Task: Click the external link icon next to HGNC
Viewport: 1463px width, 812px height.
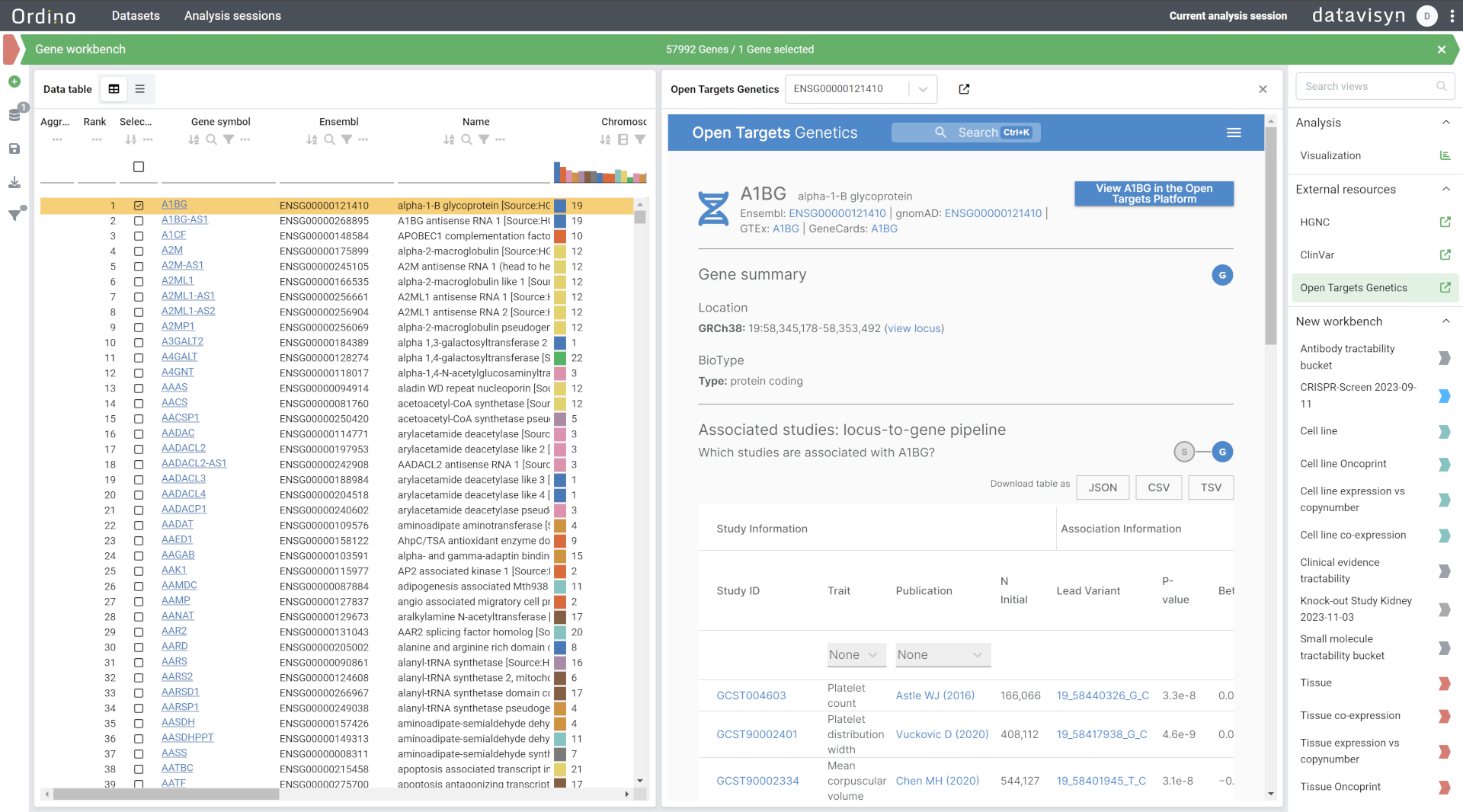Action: tap(1445, 222)
